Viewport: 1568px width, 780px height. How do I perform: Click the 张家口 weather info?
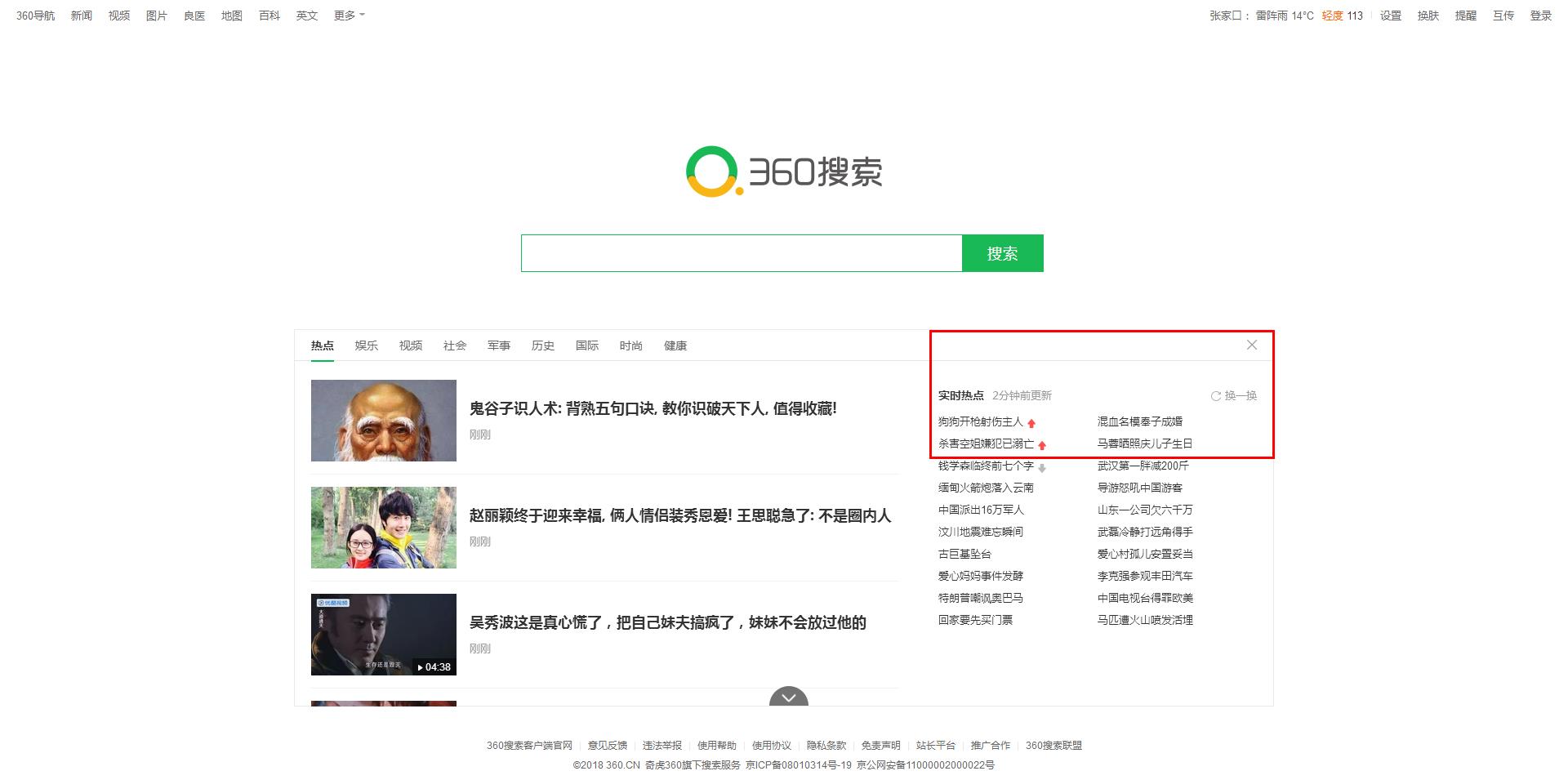point(1286,16)
